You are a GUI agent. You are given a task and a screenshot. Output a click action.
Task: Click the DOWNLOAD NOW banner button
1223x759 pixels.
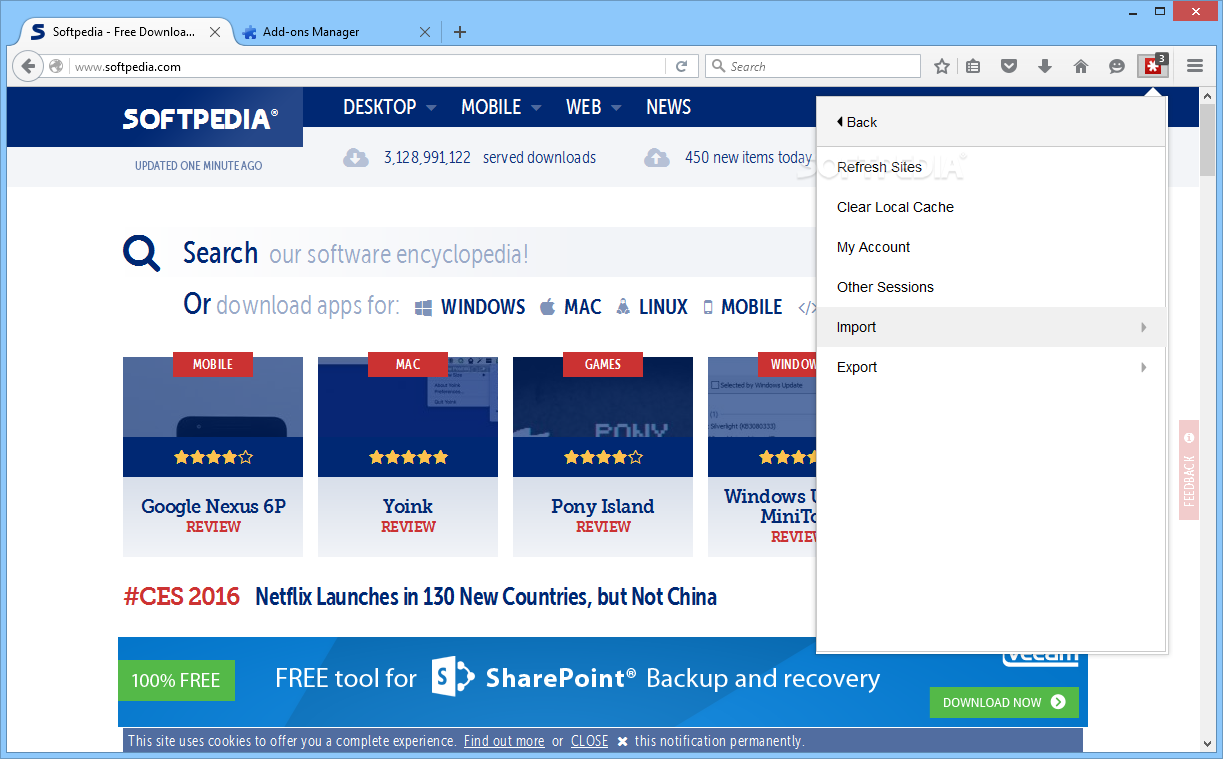[1004, 702]
